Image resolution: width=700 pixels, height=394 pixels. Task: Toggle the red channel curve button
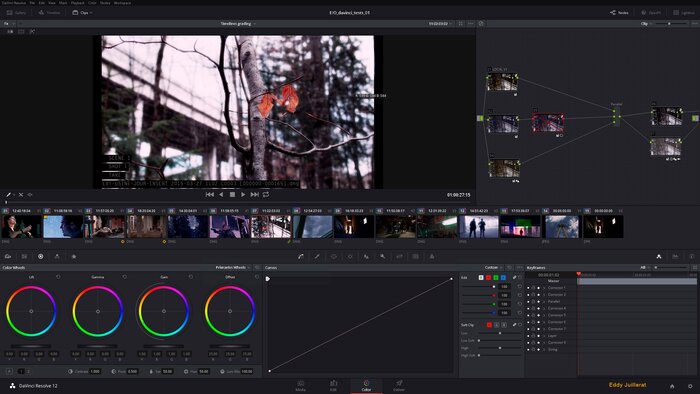point(488,278)
